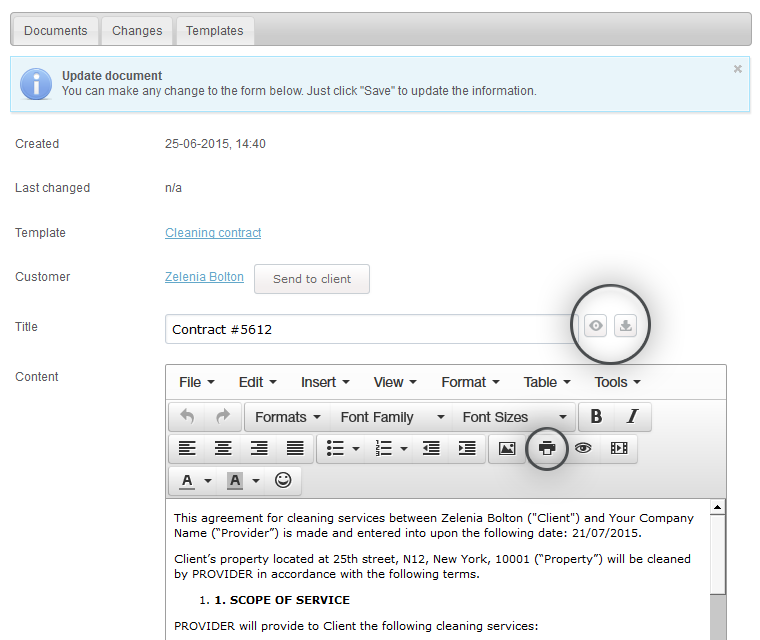Align text right
The width and height of the screenshot is (760, 640).
coord(259,448)
